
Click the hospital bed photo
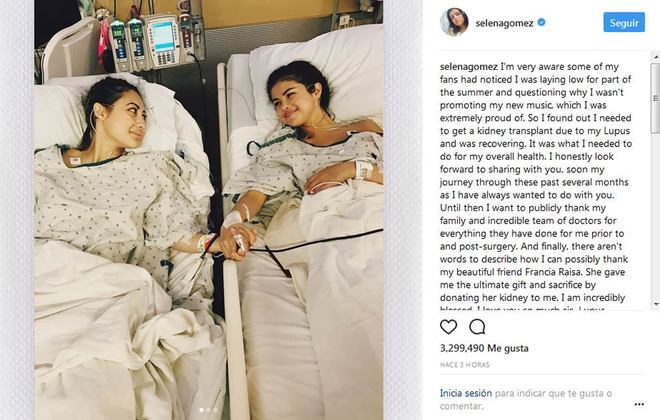pos(208,210)
